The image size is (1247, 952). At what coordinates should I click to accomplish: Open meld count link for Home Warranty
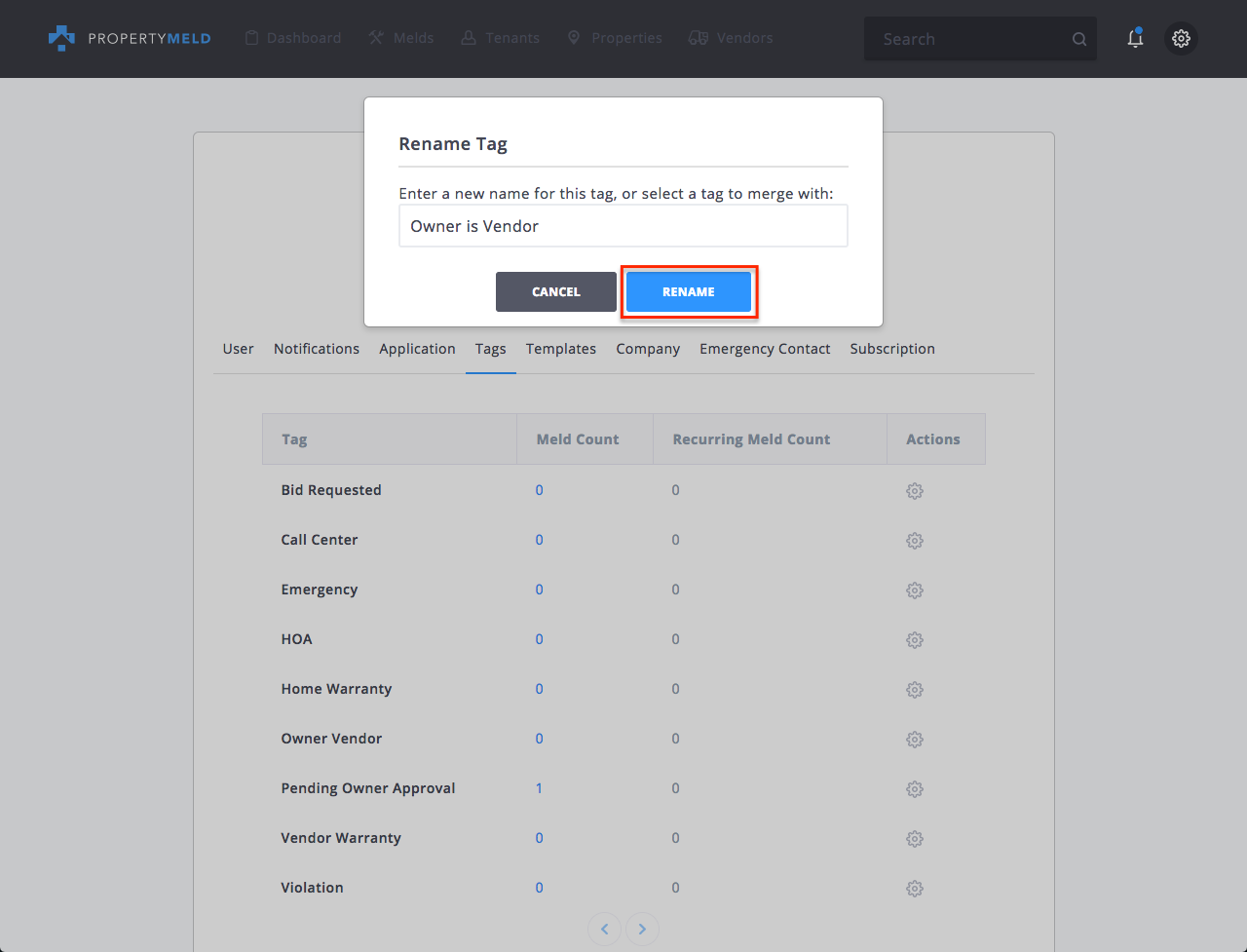click(539, 689)
